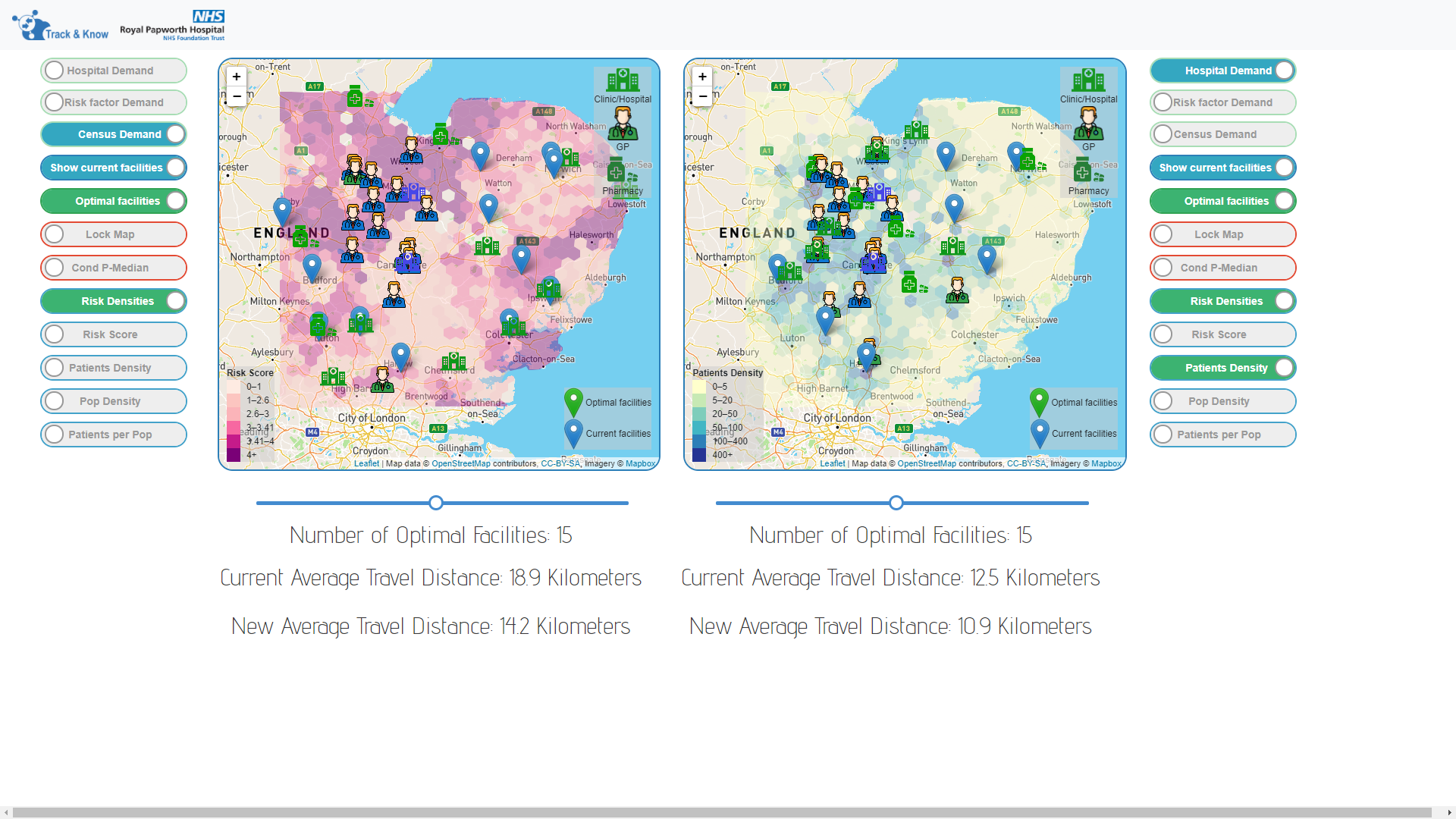Viewport: 1456px width, 819px height.
Task: Enable right Lock Map toggle
Action: pyautogui.click(x=1222, y=234)
